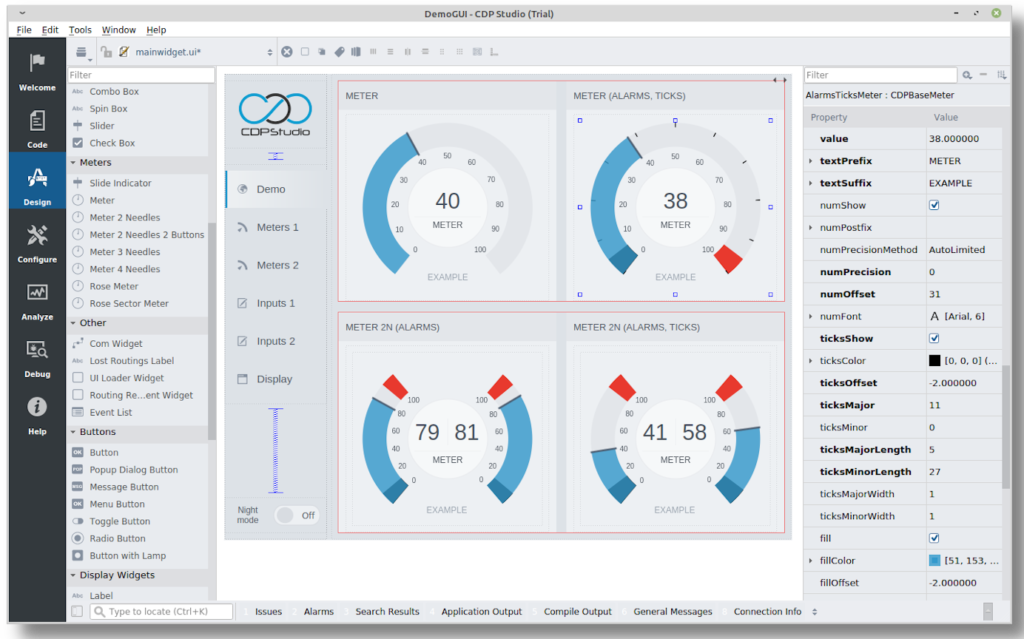Click the fillColor blue swatch
The image size is (1024, 639).
[934, 560]
